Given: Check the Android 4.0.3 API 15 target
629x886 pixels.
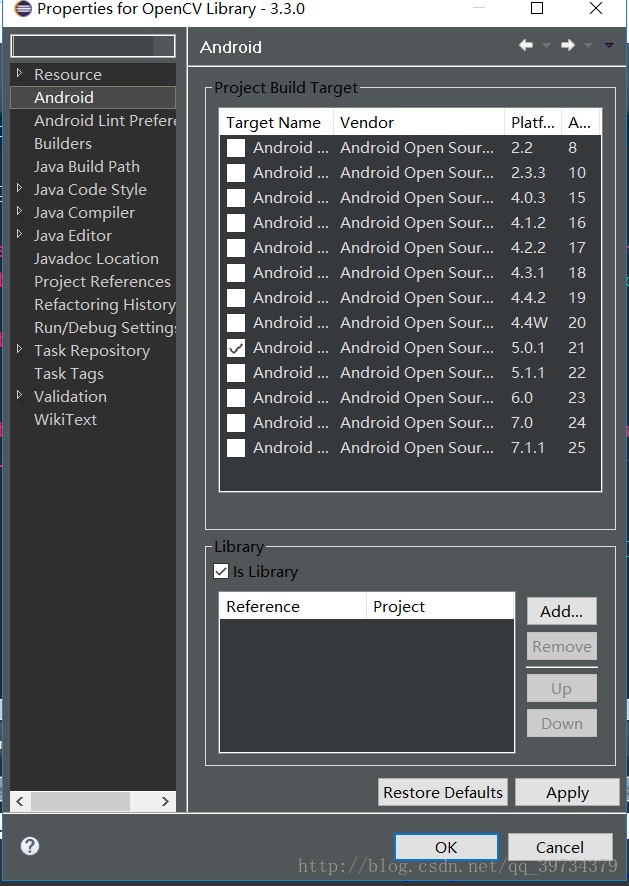Looking at the screenshot, I should coord(236,198).
